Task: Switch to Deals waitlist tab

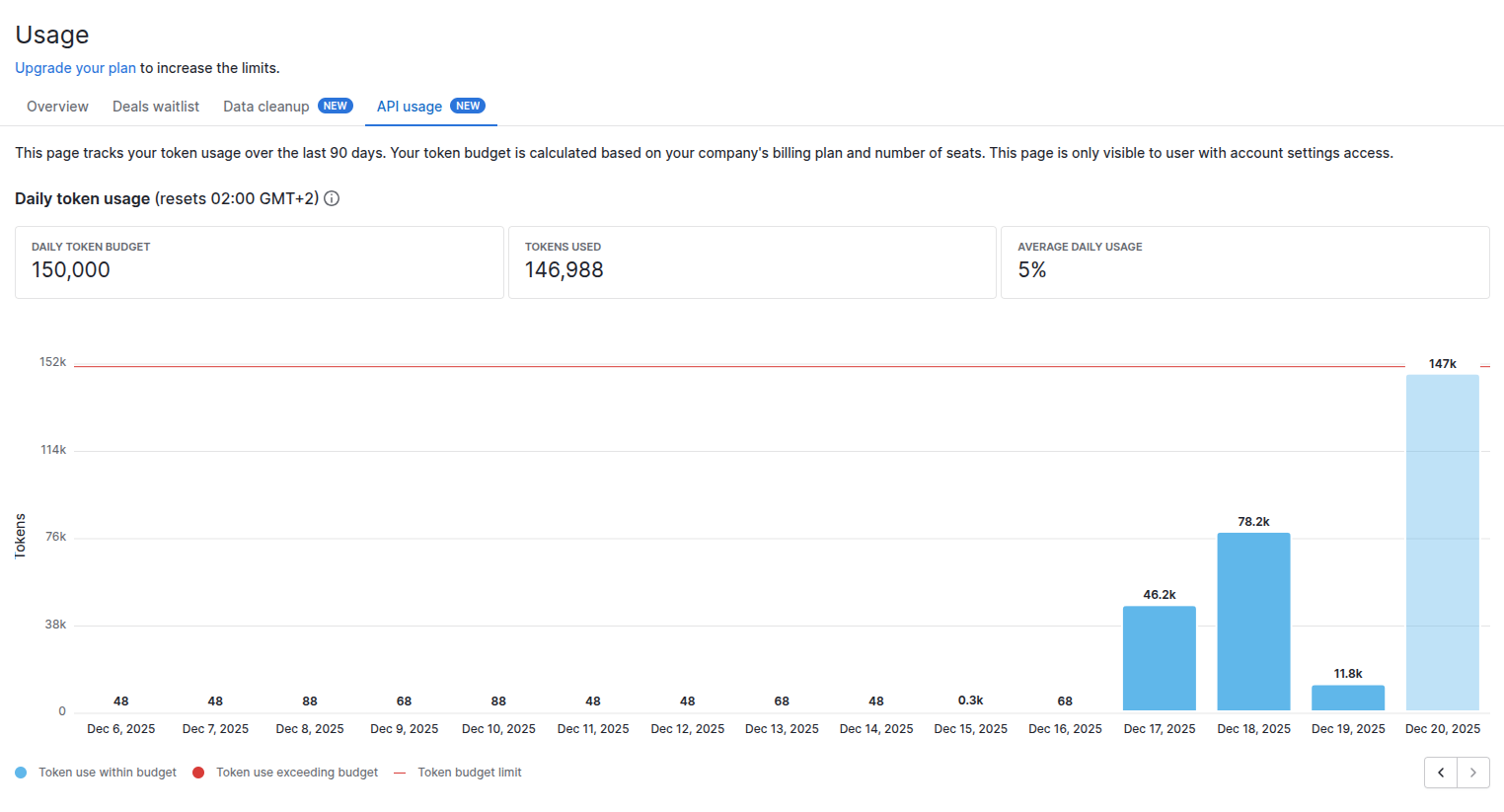Action: (x=156, y=107)
